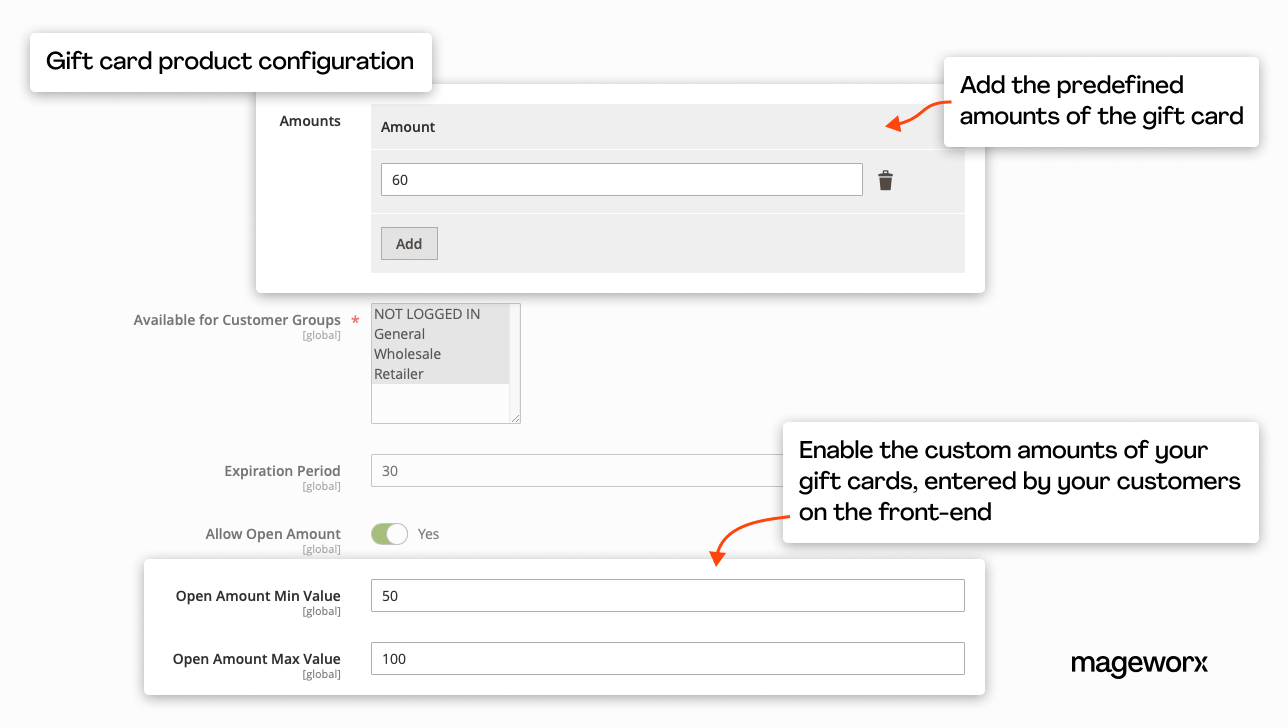
Task: Choose Wholesale from customer groups list
Action: [407, 354]
